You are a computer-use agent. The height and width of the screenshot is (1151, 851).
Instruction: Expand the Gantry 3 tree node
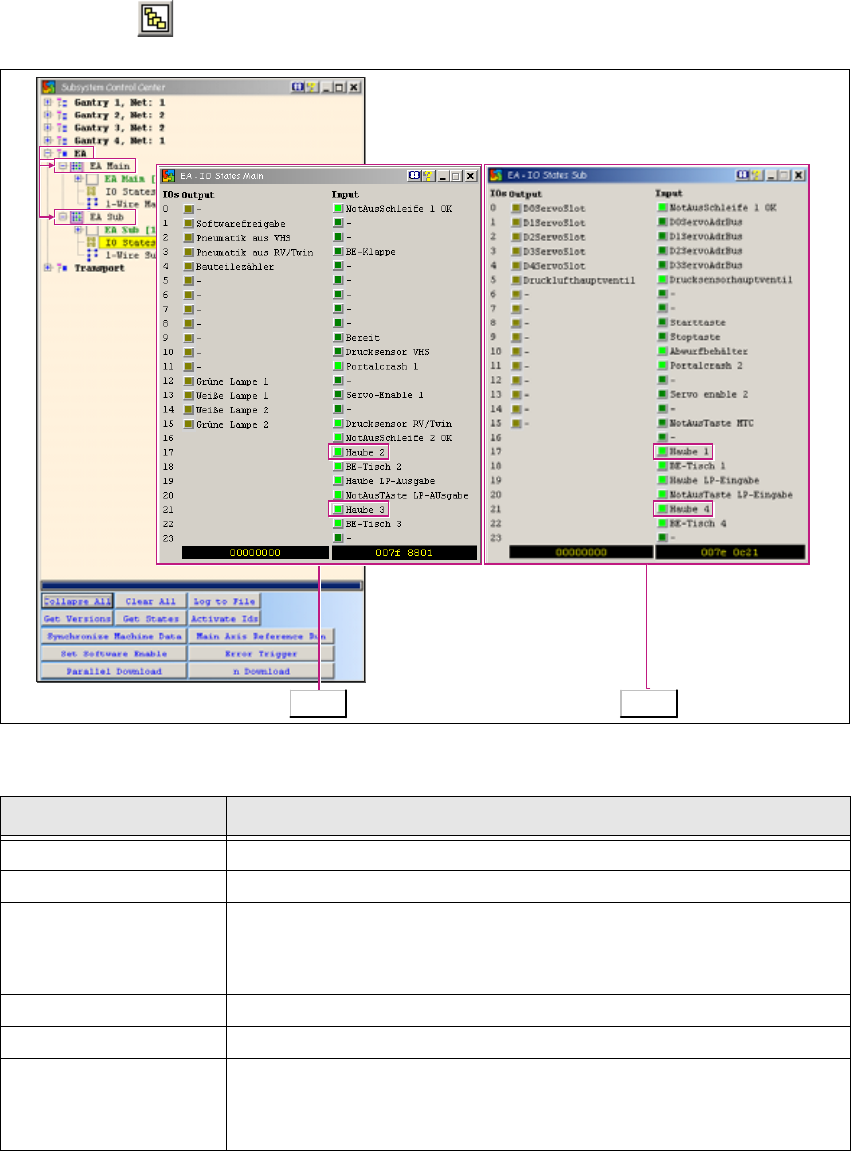[x=48, y=127]
